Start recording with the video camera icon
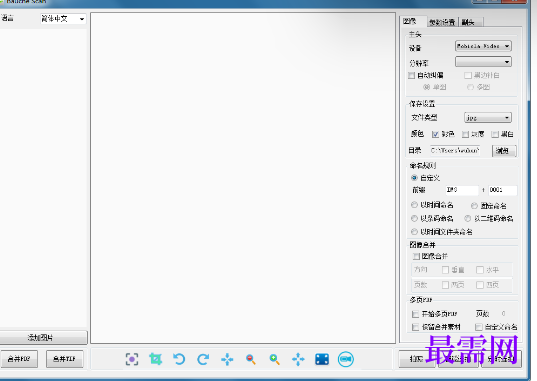537x381 pixels. (346, 359)
